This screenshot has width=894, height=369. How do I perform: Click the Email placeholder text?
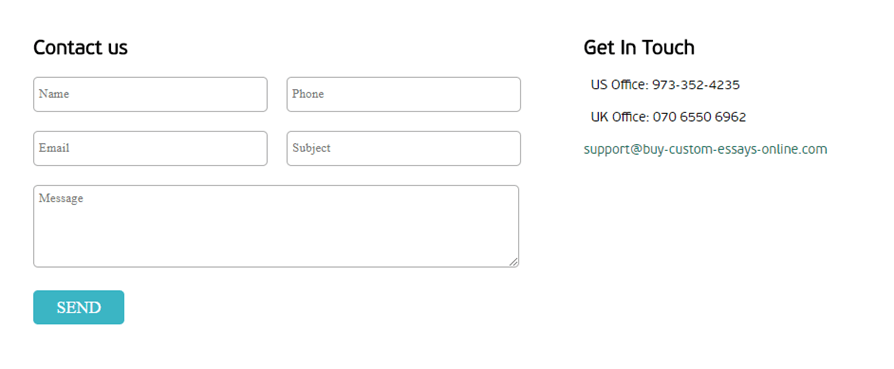54,148
